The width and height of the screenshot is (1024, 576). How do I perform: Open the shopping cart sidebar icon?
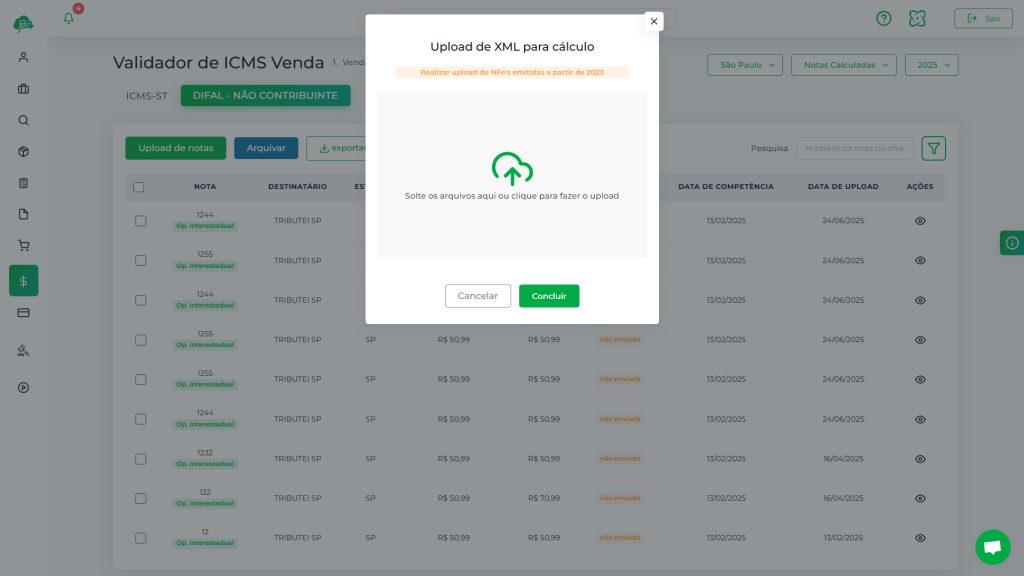click(x=23, y=245)
